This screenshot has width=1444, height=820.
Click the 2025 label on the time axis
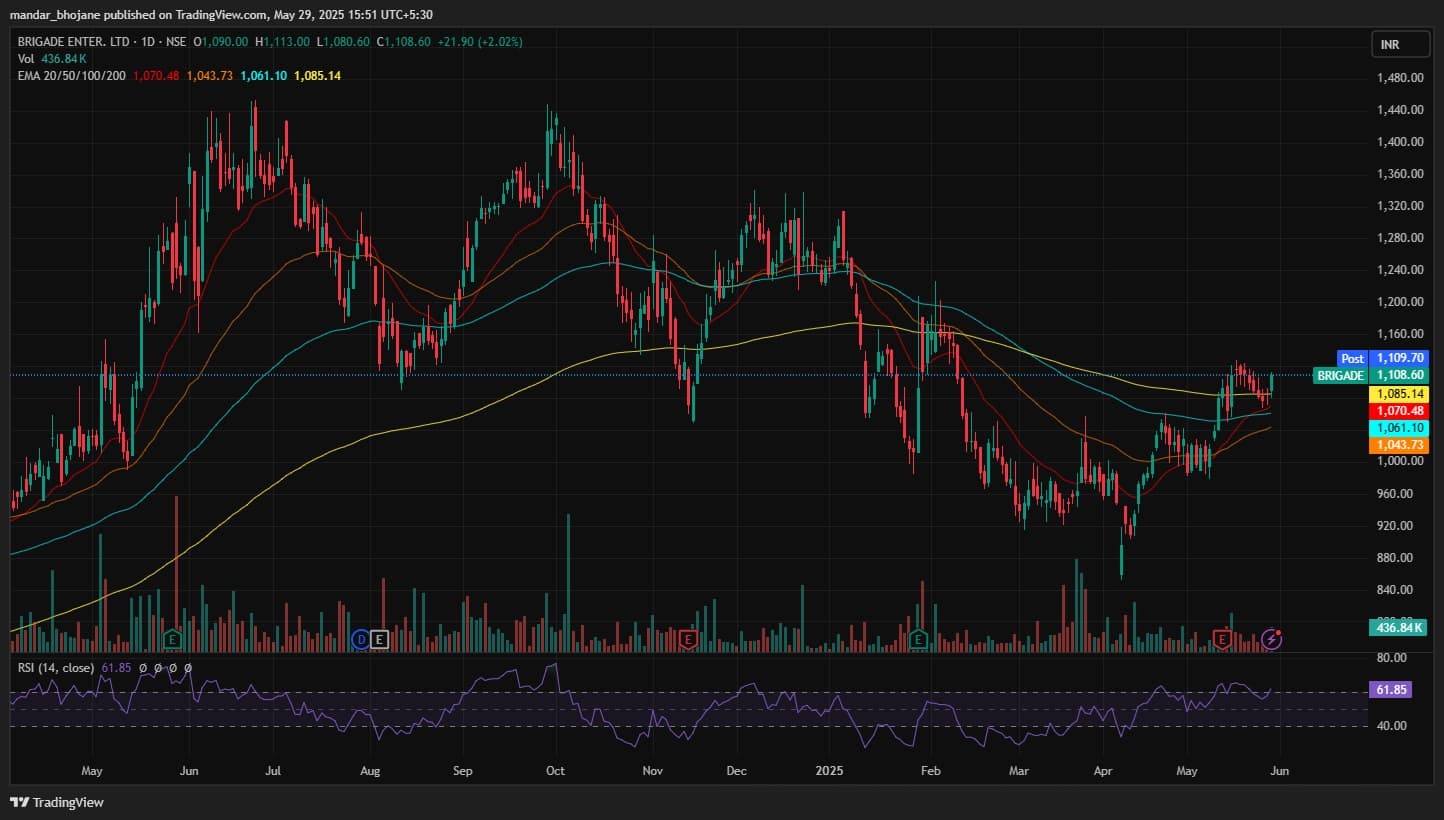tap(829, 771)
